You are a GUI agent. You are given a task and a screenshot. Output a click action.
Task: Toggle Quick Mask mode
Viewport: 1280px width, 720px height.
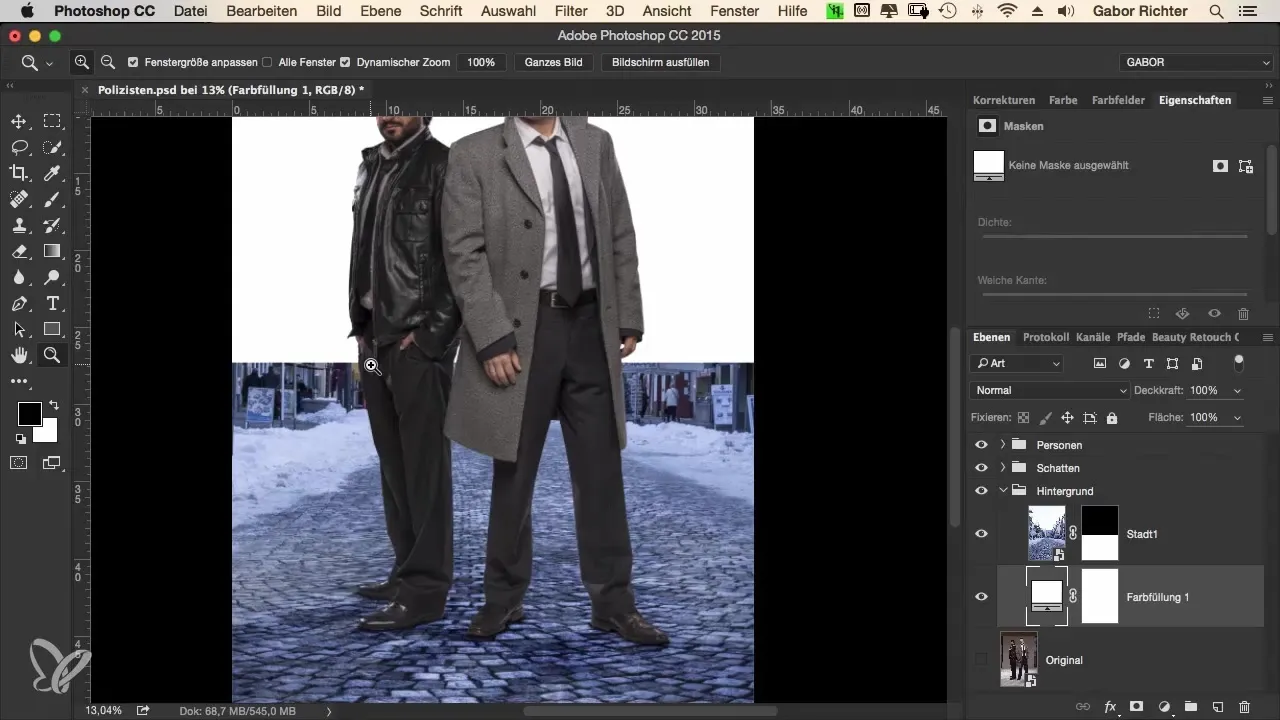[x=19, y=463]
